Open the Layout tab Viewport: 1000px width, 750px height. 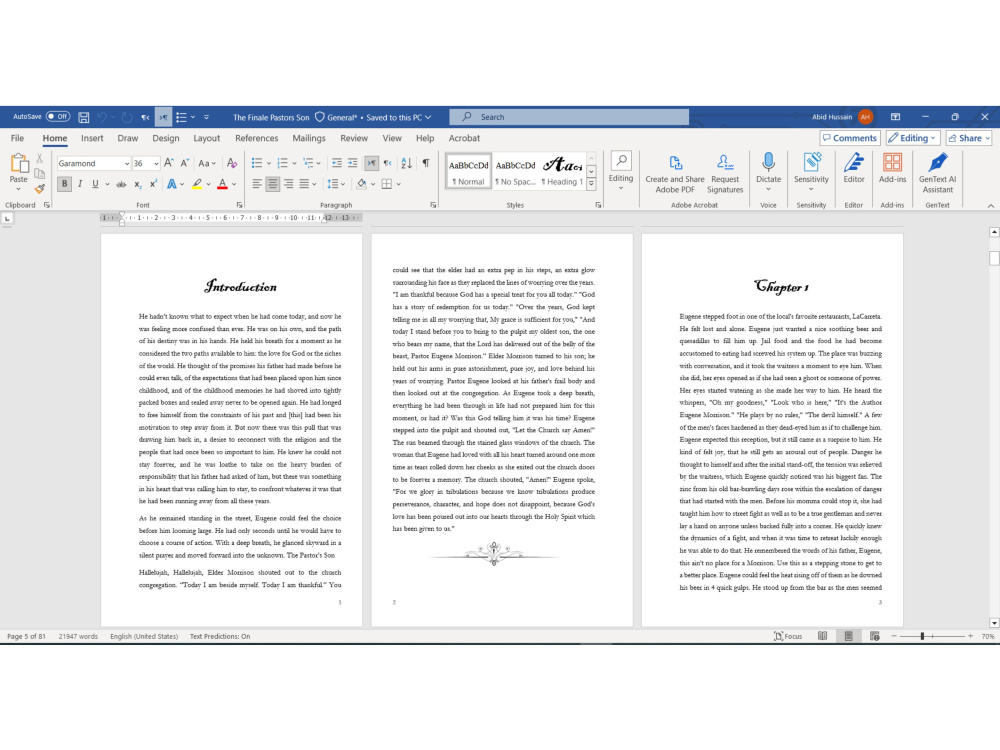(207, 138)
